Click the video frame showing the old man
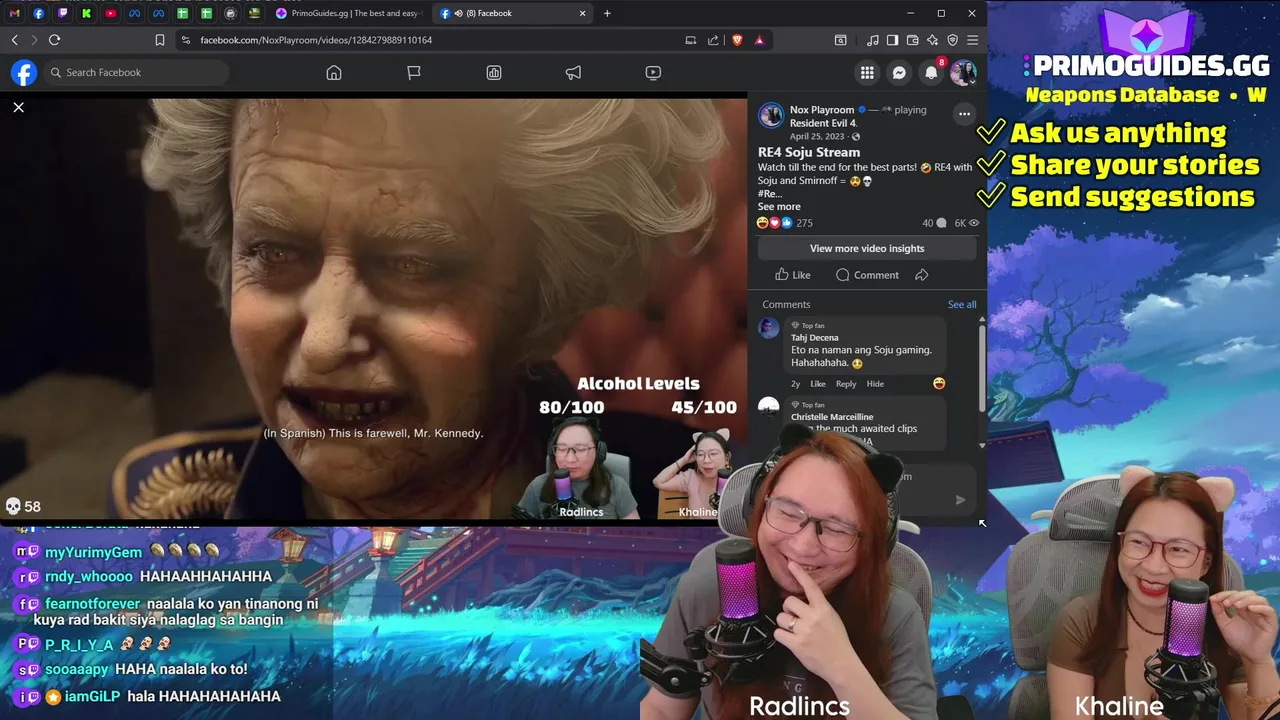 pyautogui.click(x=373, y=308)
